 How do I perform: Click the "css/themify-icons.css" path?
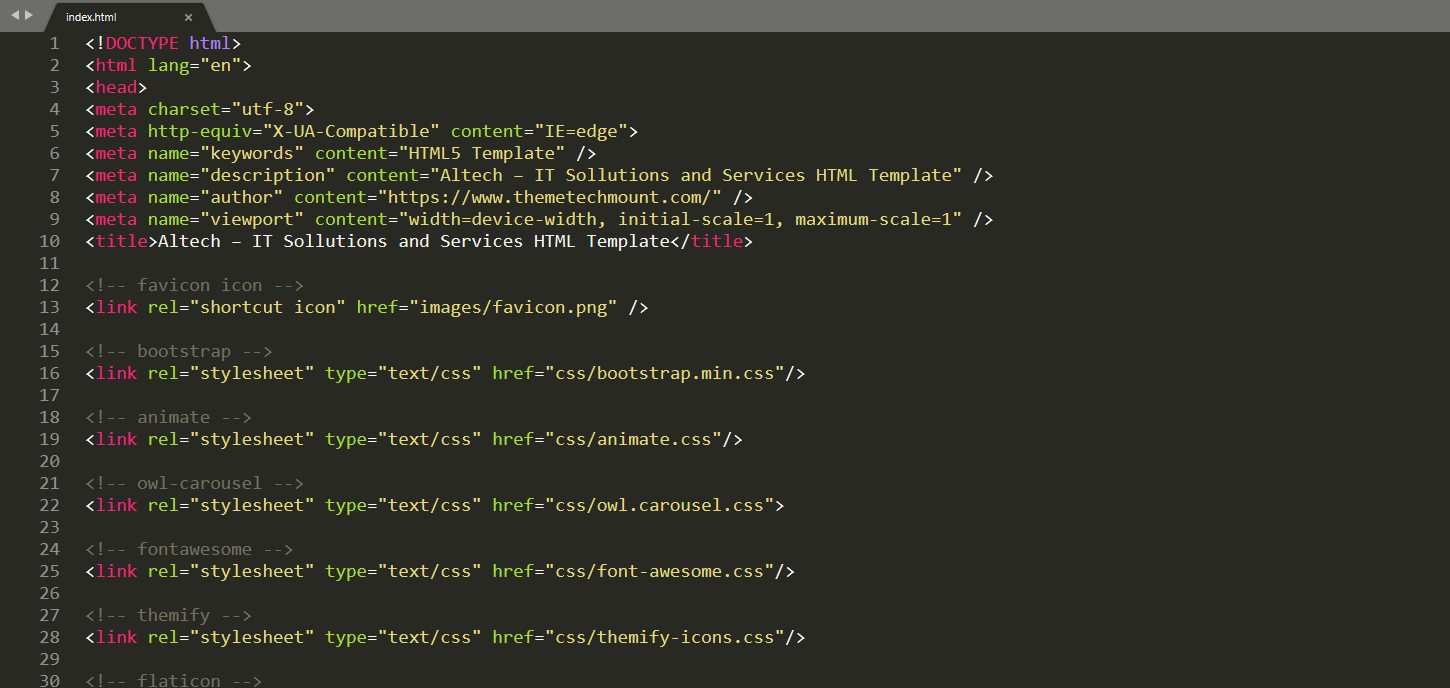(x=665, y=637)
